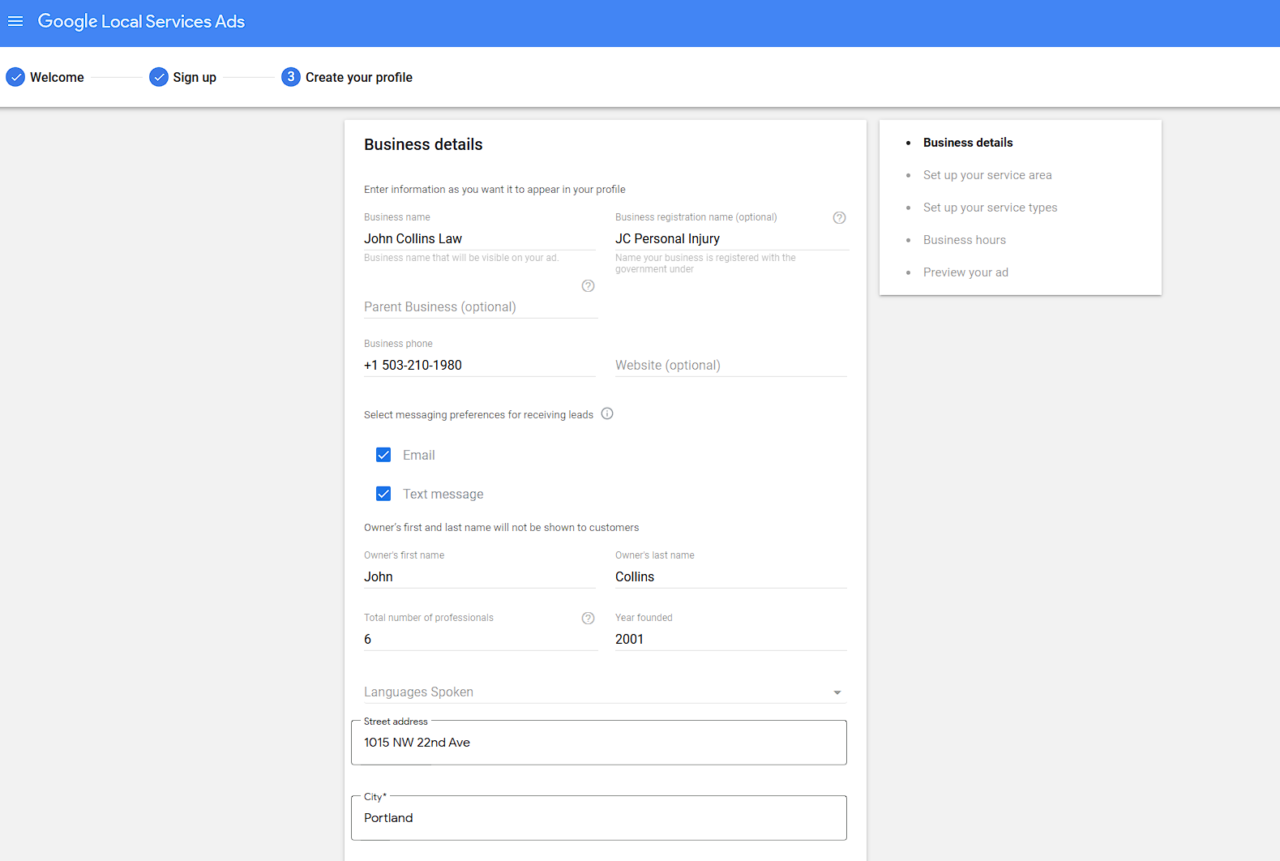The image size is (1280, 861).
Task: Edit the City field containing Portland
Action: [x=599, y=818]
